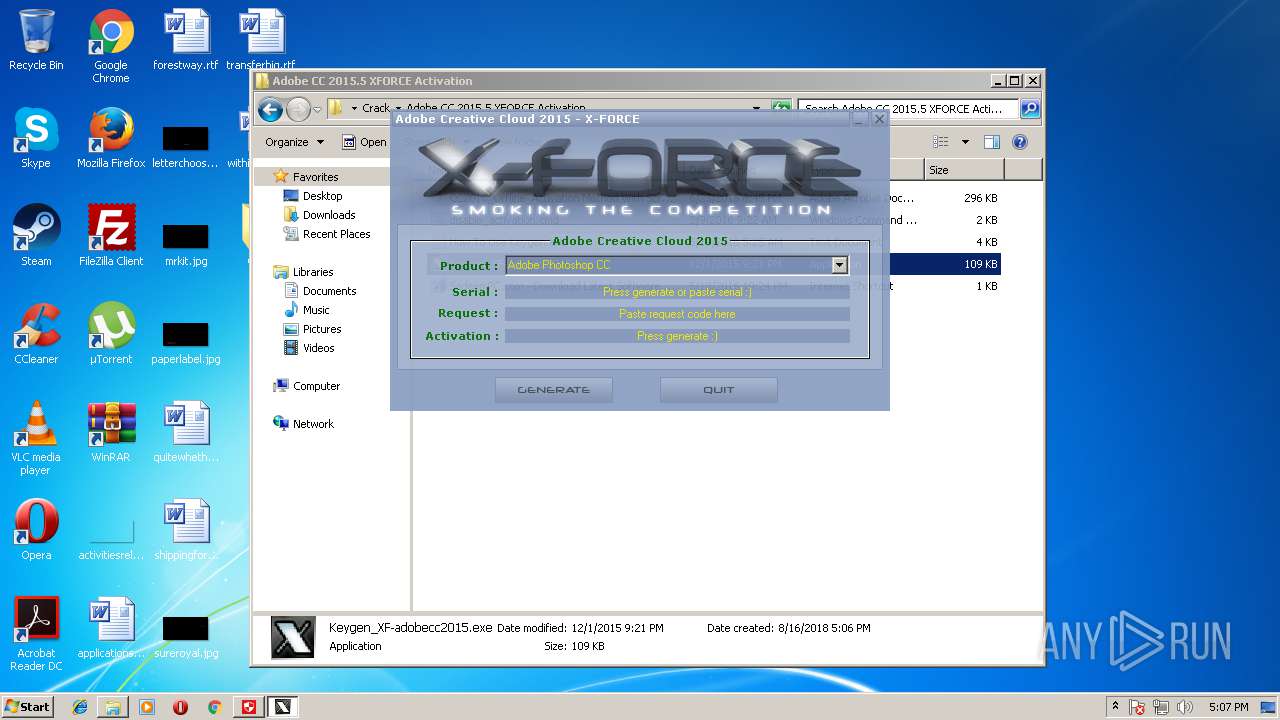This screenshot has width=1280, height=720.
Task: Open the Acrobat Reader DC shortcut
Action: 36,634
